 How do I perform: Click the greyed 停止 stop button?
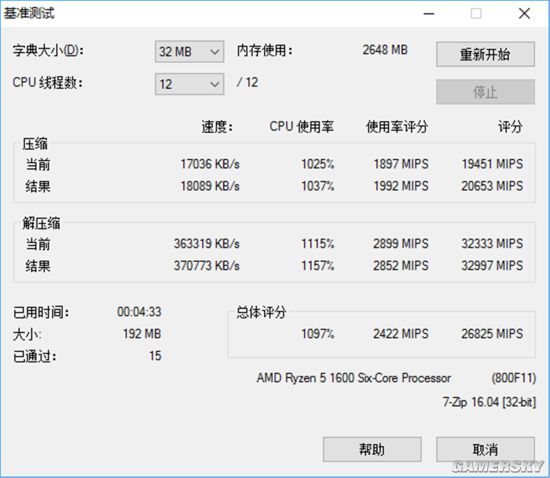485,92
